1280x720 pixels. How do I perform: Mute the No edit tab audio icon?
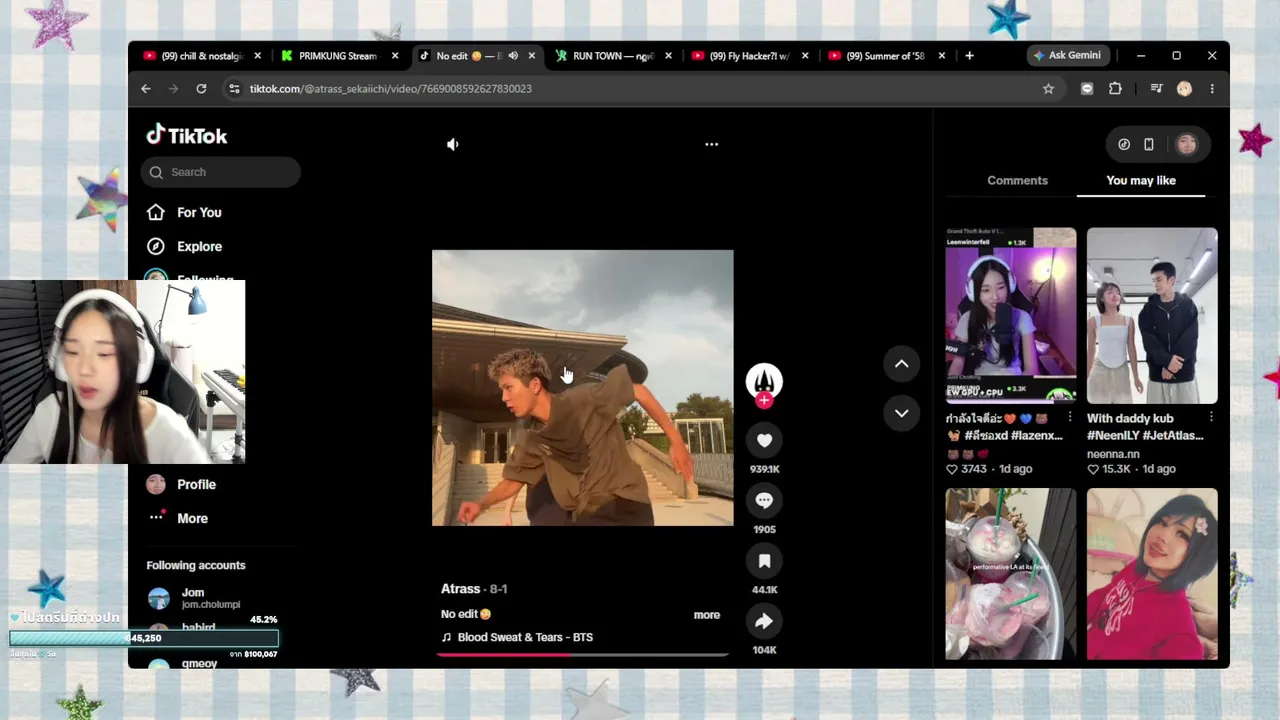(x=513, y=56)
